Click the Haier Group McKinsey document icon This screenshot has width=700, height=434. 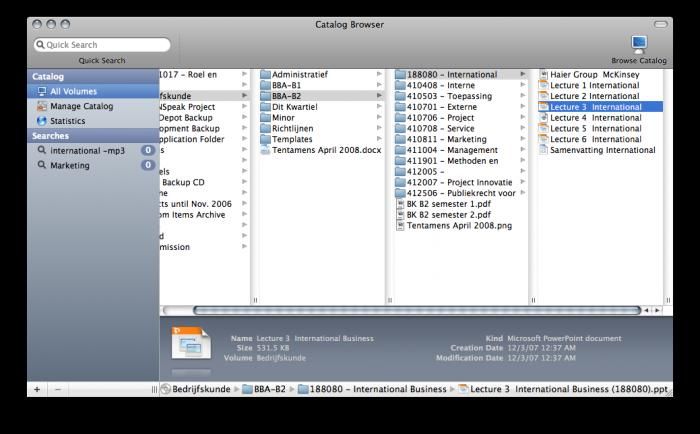coord(543,75)
